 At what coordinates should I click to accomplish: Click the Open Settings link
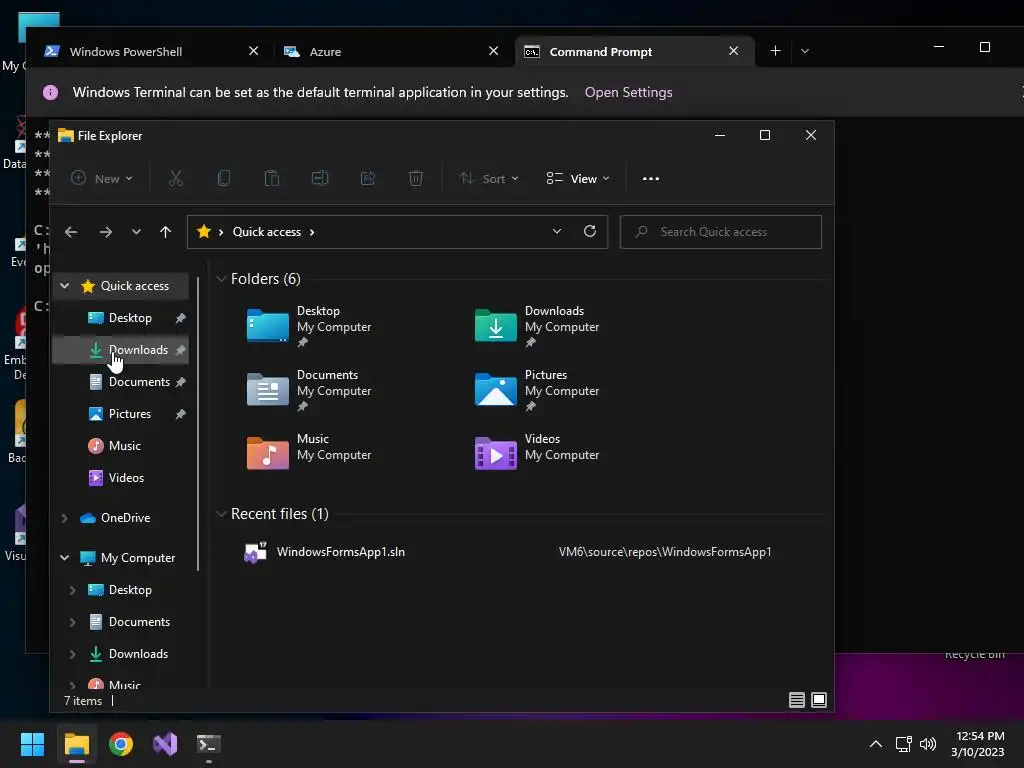(x=628, y=92)
